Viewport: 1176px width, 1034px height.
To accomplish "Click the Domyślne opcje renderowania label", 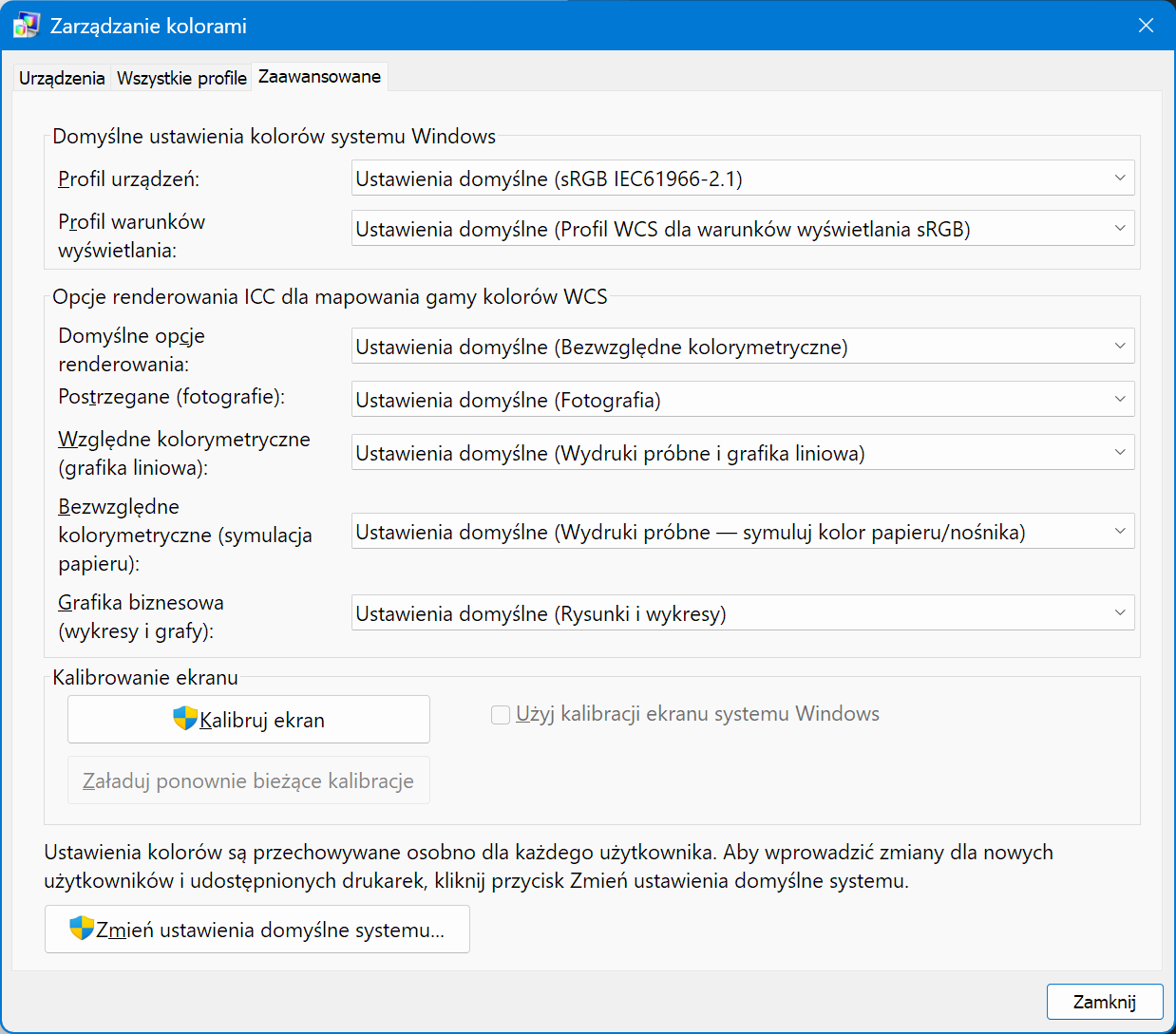I will tap(132, 349).
